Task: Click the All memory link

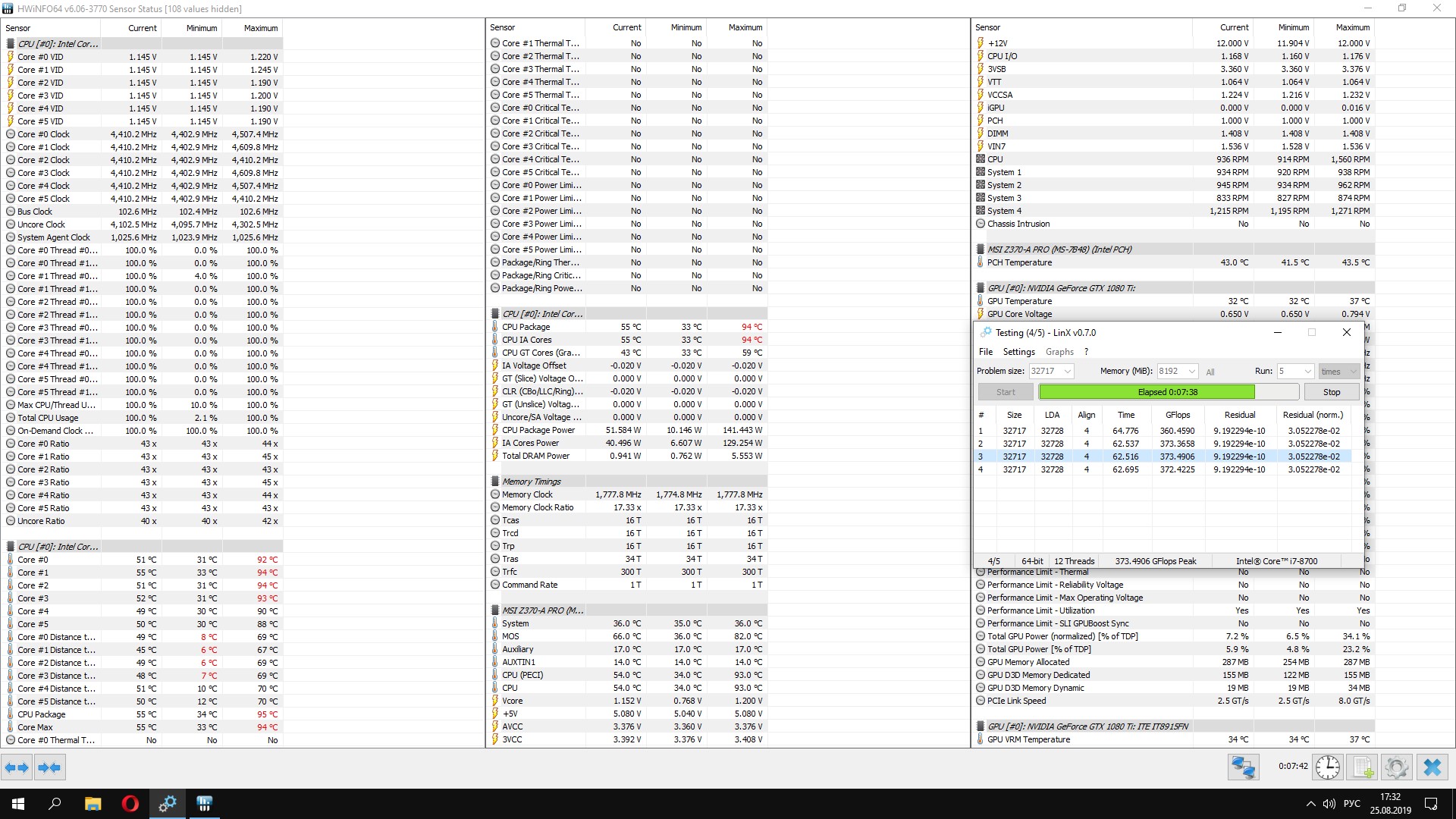Action: click(x=1210, y=372)
